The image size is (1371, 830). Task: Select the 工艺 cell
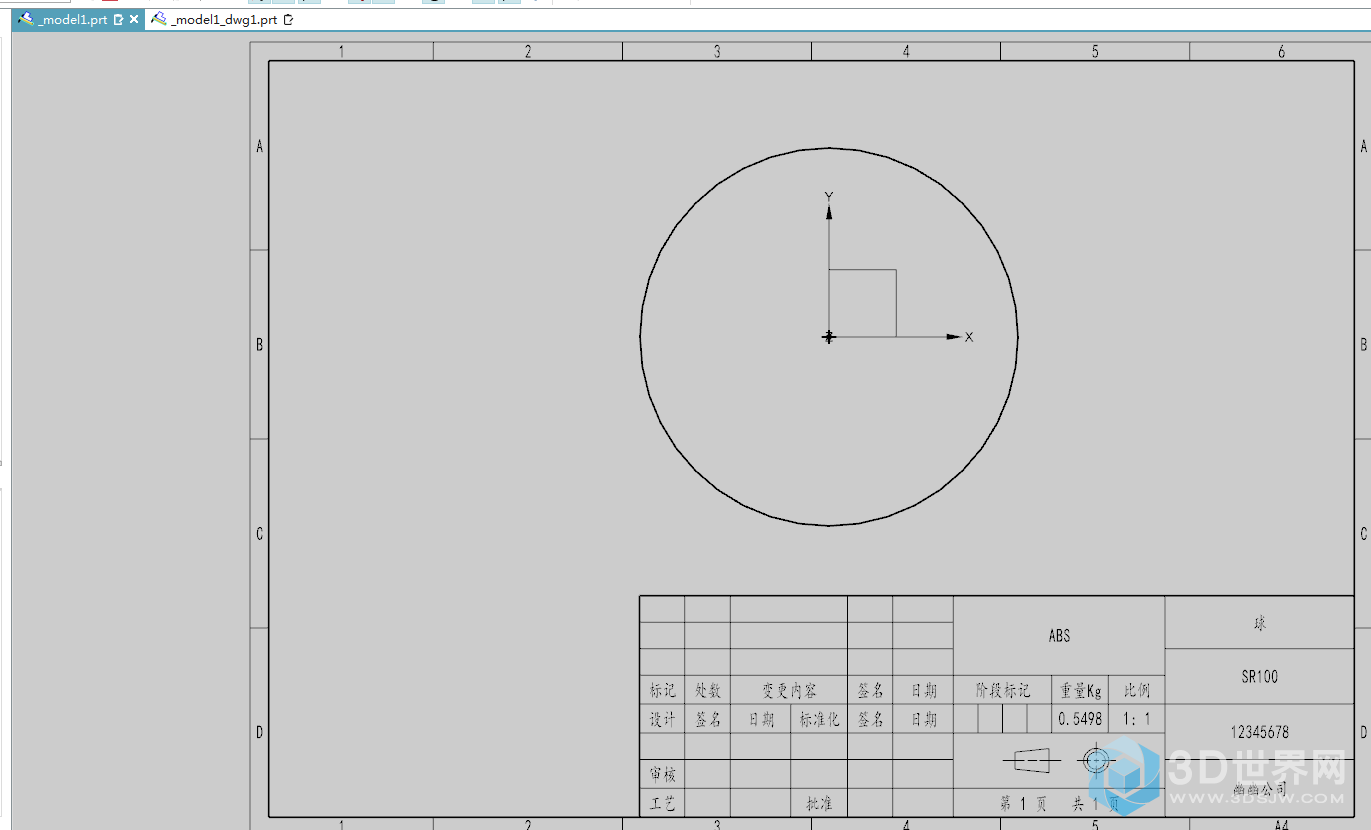(x=662, y=803)
